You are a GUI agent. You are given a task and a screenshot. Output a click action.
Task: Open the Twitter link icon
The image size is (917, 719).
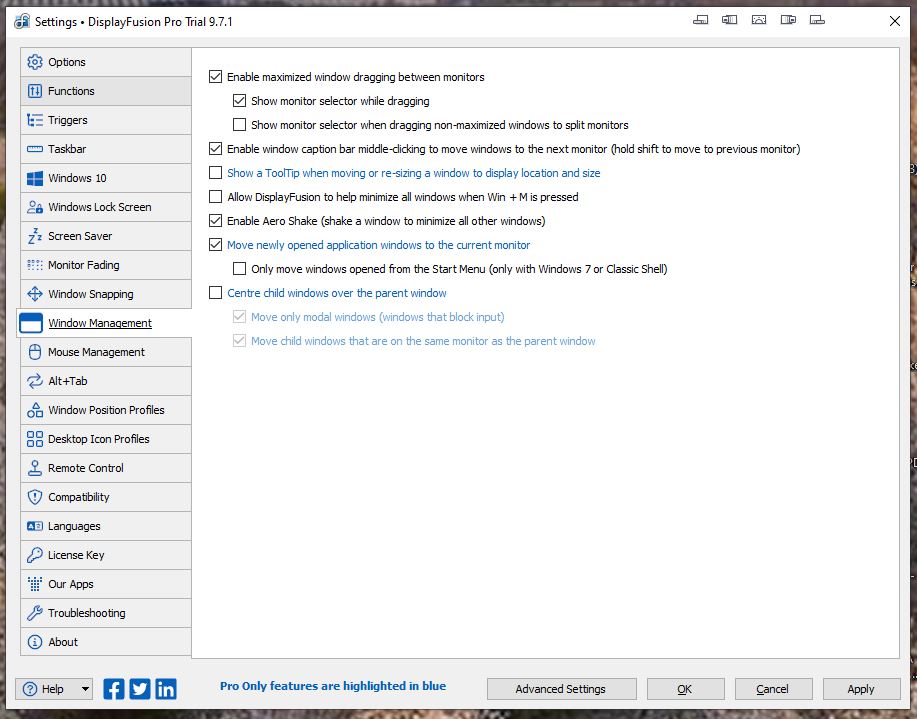(x=140, y=688)
